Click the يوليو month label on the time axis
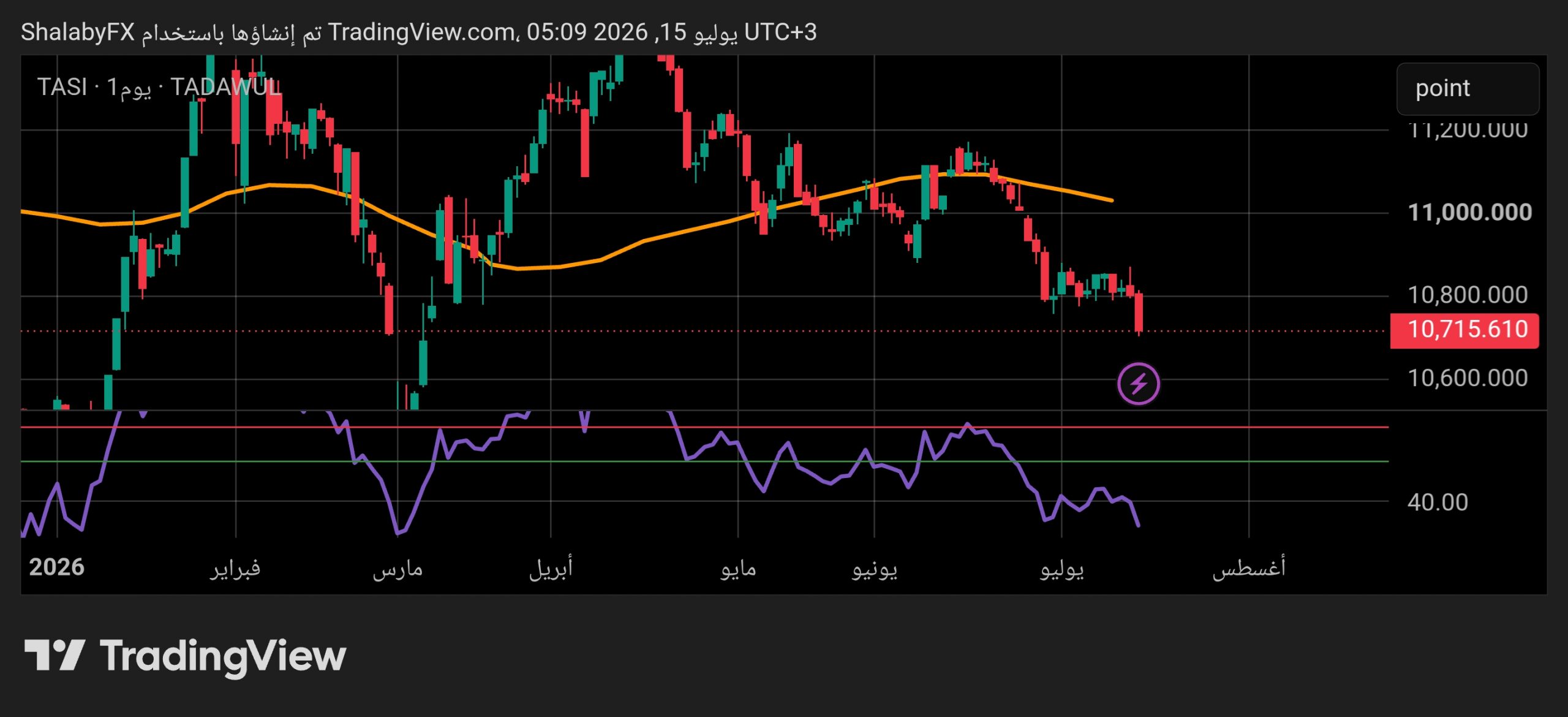 click(x=1061, y=569)
